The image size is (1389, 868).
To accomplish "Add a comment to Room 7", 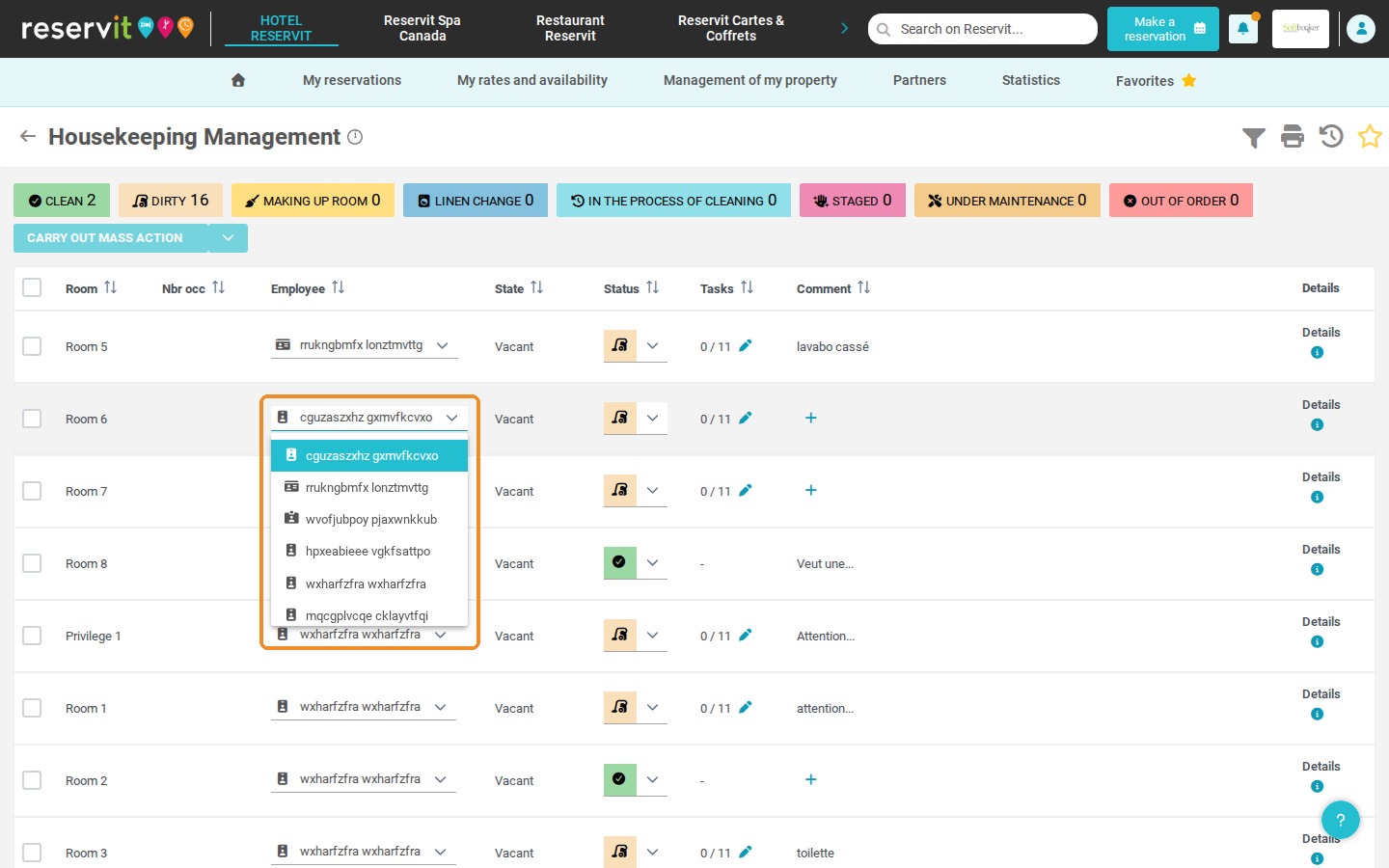I will click(811, 490).
